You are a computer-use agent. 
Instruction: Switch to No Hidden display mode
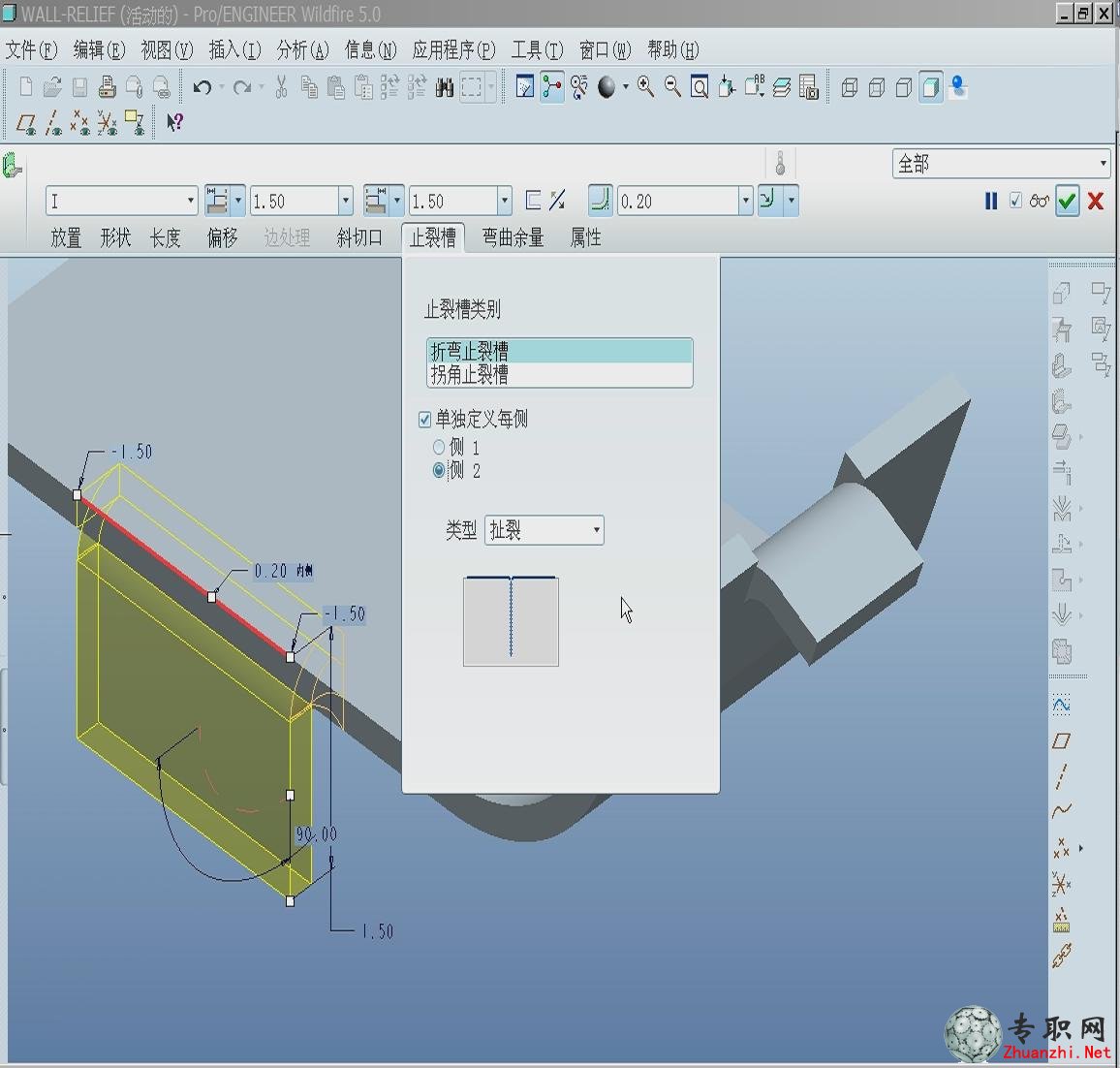coord(904,88)
